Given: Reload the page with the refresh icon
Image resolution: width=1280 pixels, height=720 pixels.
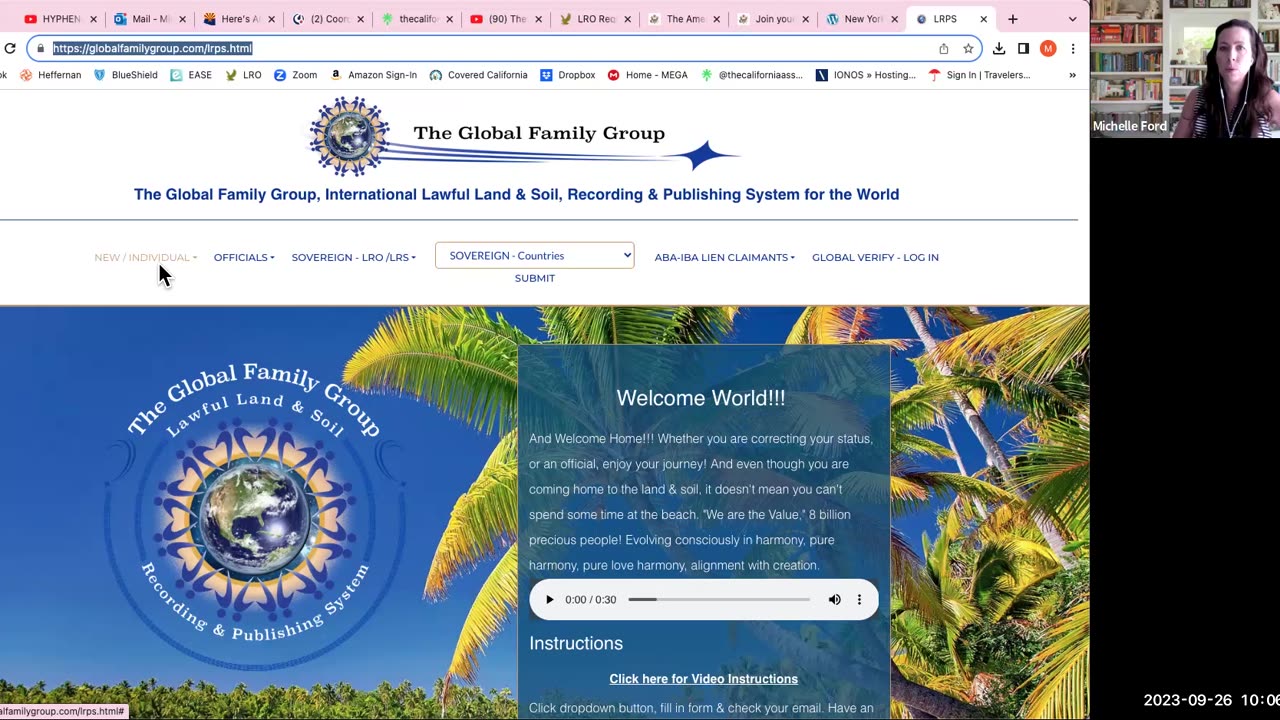Looking at the screenshot, I should pyautogui.click(x=10, y=48).
